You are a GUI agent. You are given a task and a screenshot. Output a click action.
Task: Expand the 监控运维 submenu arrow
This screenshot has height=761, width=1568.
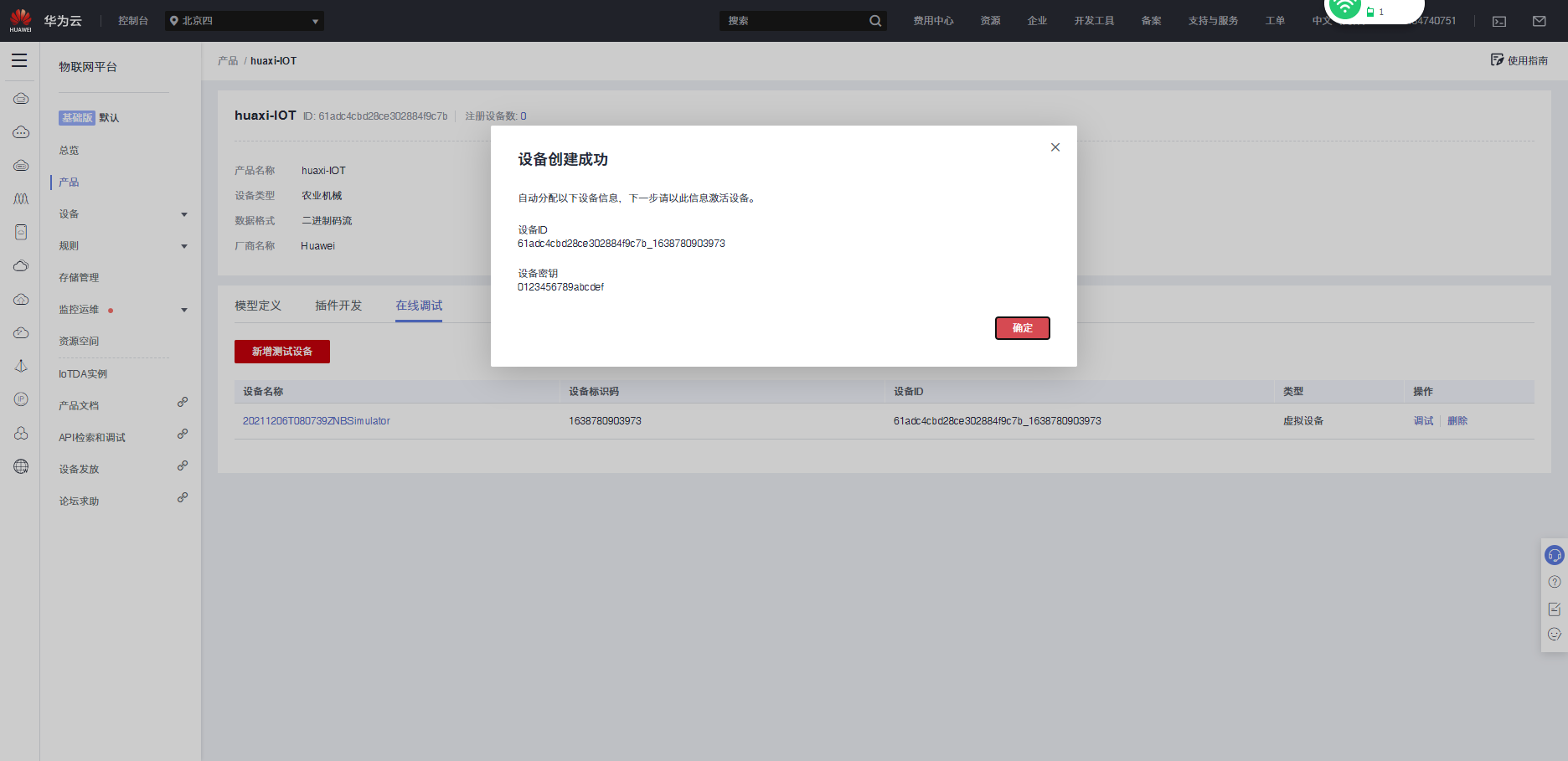pyautogui.click(x=184, y=310)
